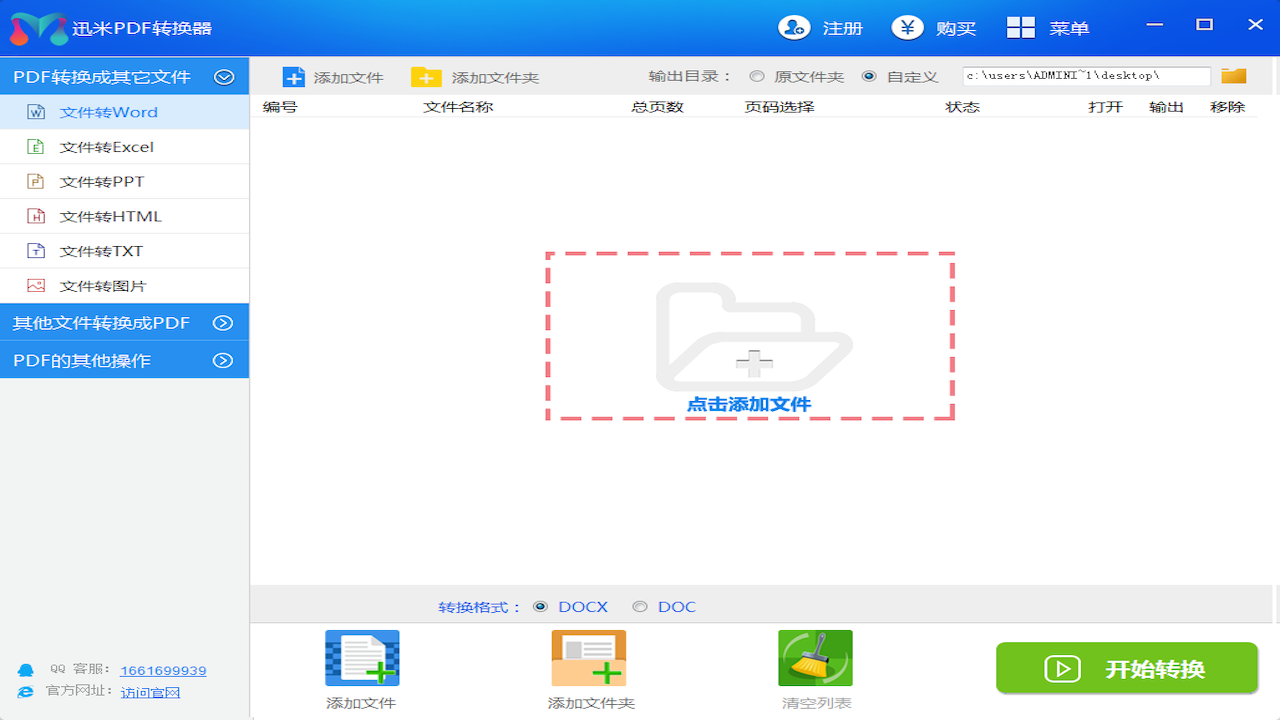Viewport: 1280px width, 720px height.
Task: Expand the 其他文件转换成PDF section
Action: [x=224, y=323]
